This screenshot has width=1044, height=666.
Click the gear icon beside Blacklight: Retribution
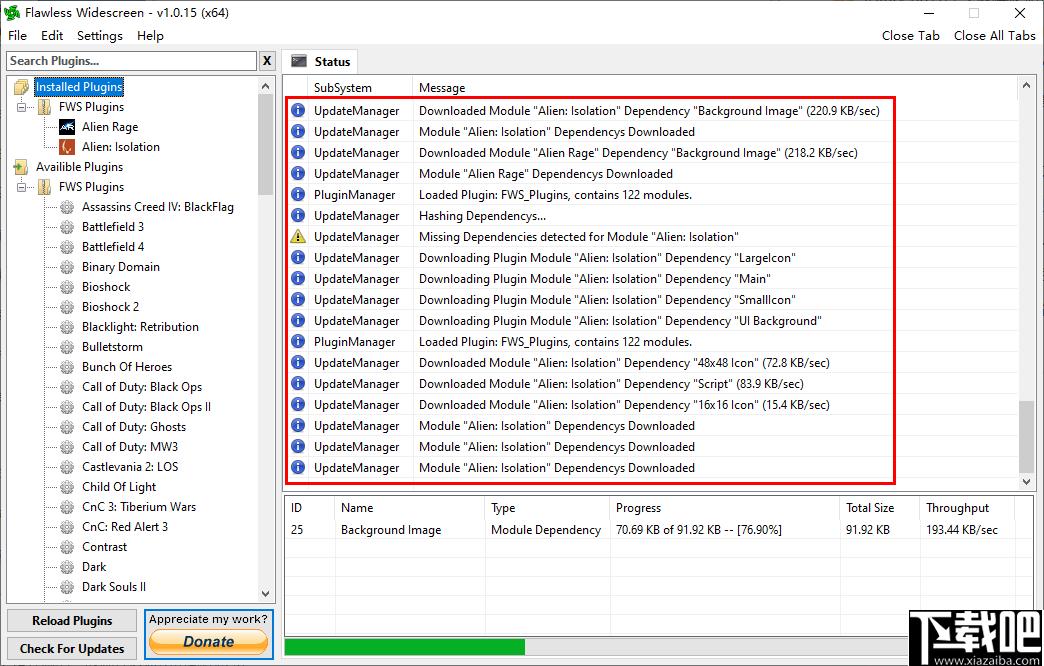click(67, 327)
